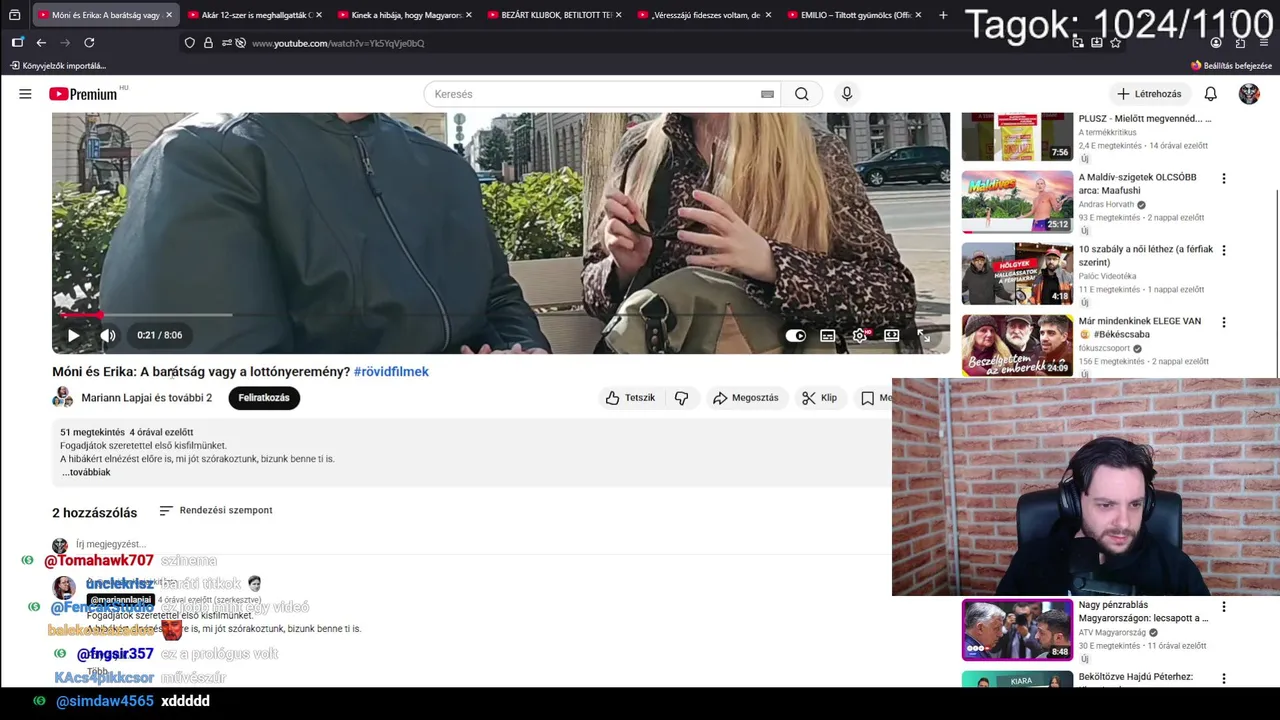Open the tracking protection shield icon
1280x720 pixels.
pos(190,43)
